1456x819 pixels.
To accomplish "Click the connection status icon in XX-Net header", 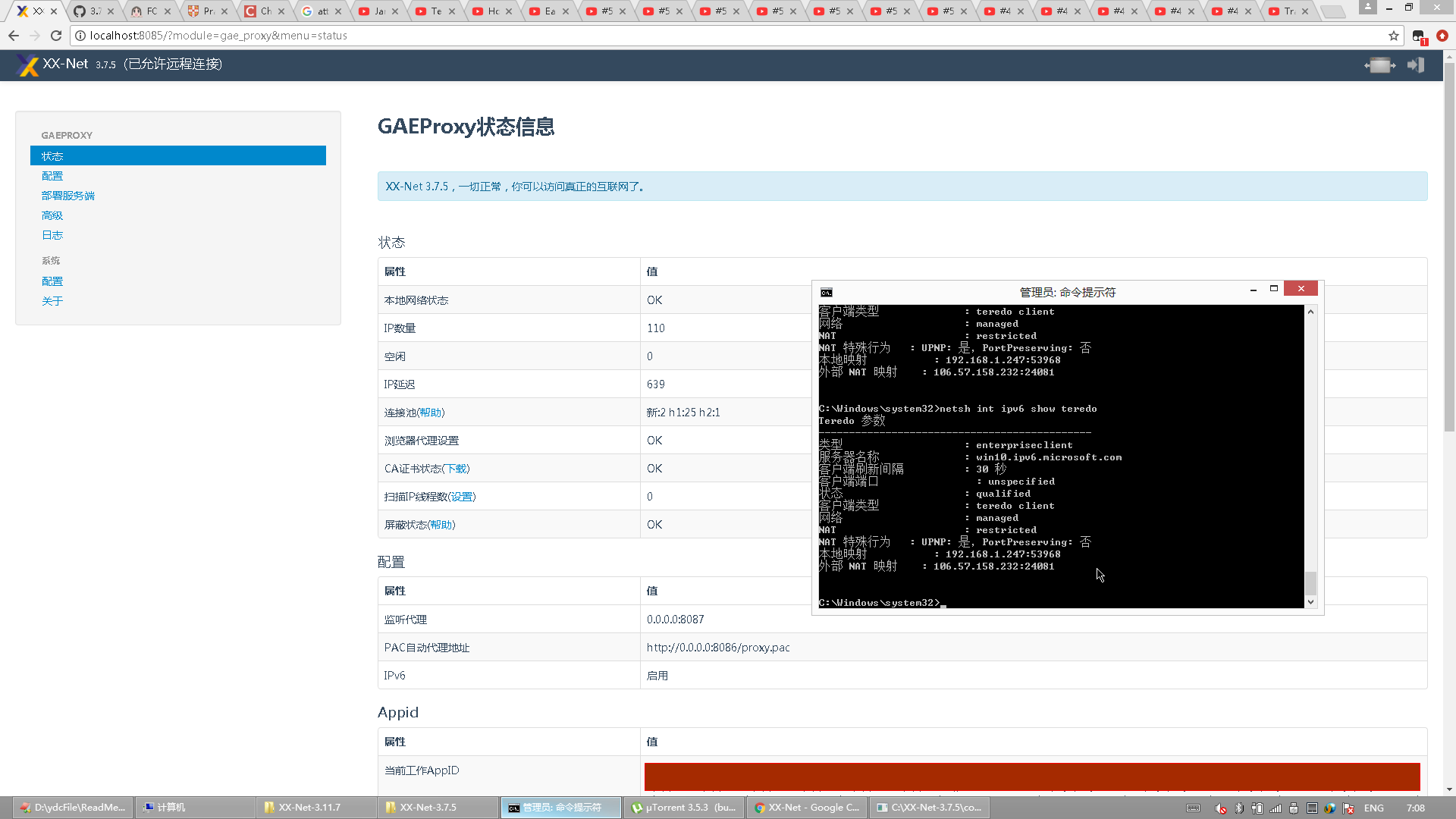I will pos(1379,65).
